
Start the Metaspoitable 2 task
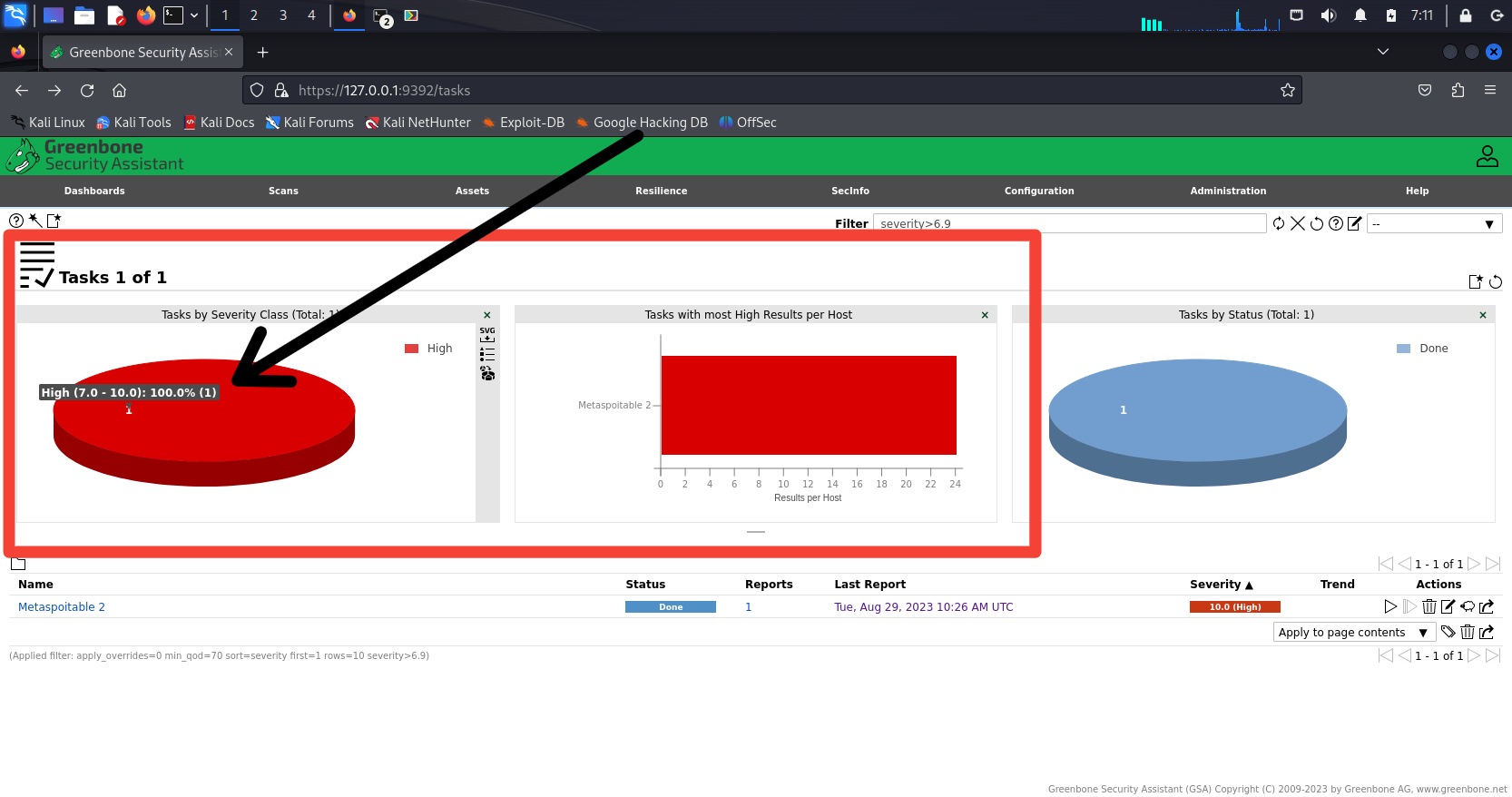point(1390,606)
